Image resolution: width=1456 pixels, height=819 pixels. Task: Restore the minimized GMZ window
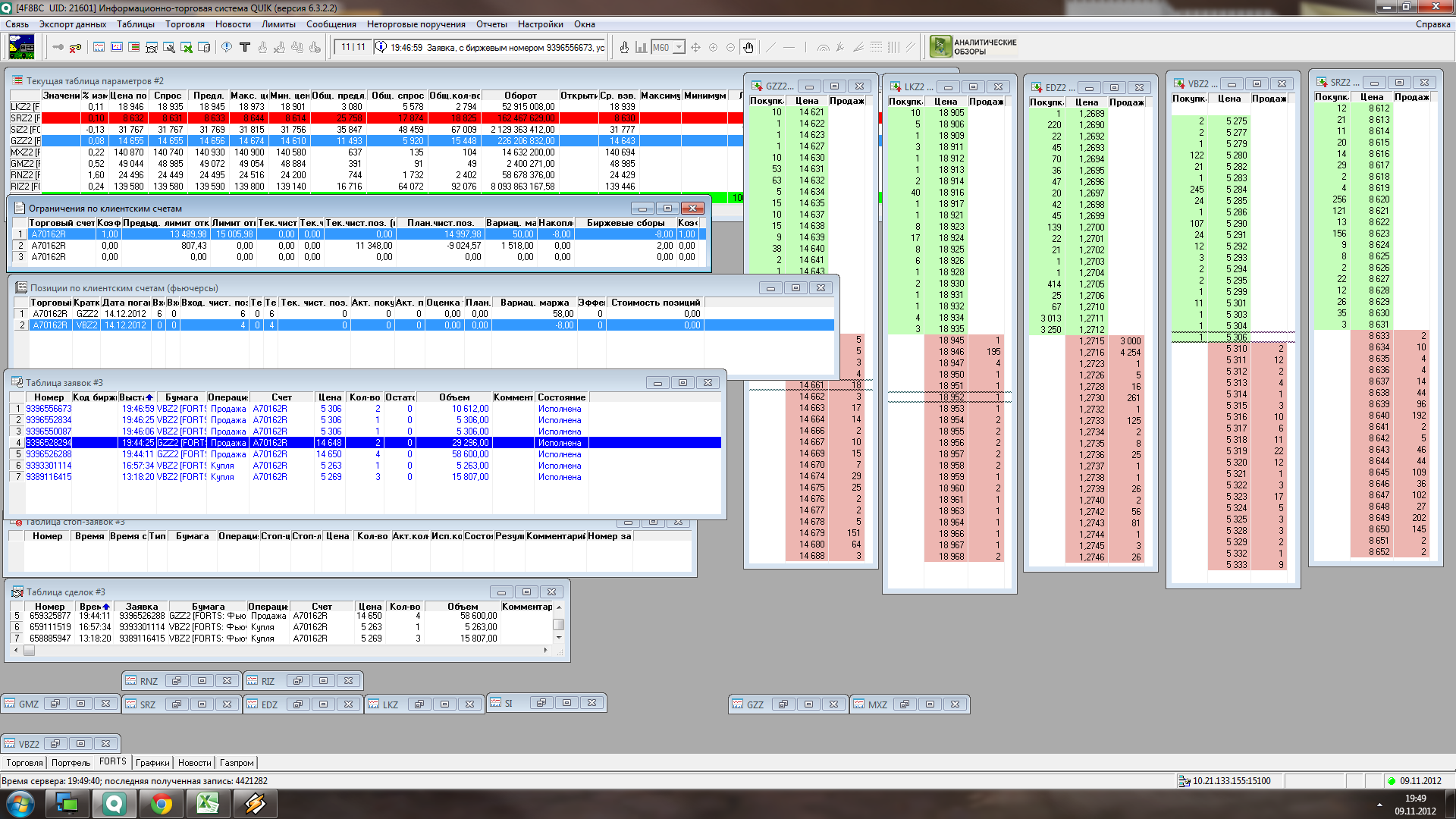click(55, 704)
